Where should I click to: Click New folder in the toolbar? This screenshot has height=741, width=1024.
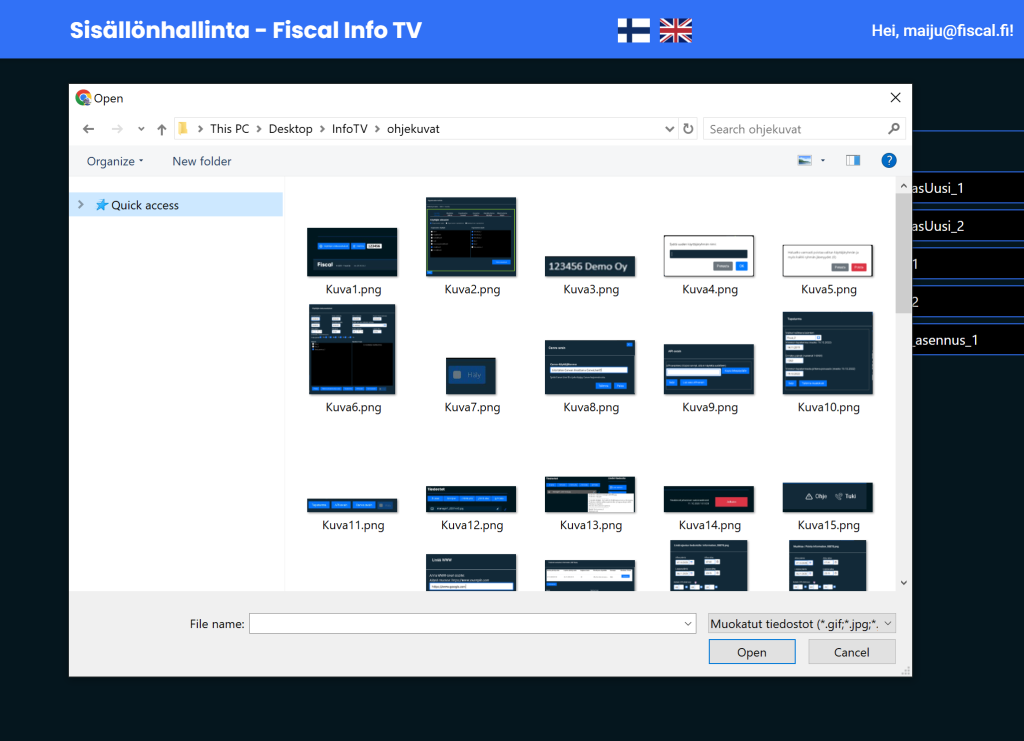(x=201, y=161)
